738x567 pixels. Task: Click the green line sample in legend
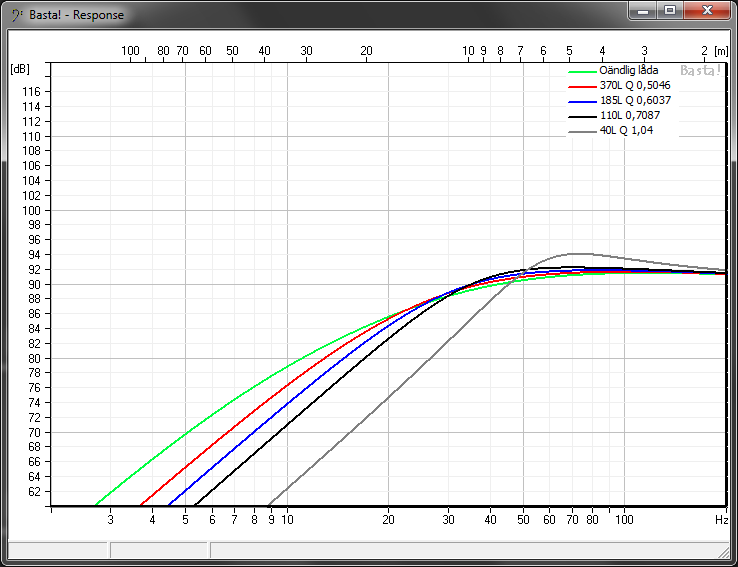(x=582, y=71)
